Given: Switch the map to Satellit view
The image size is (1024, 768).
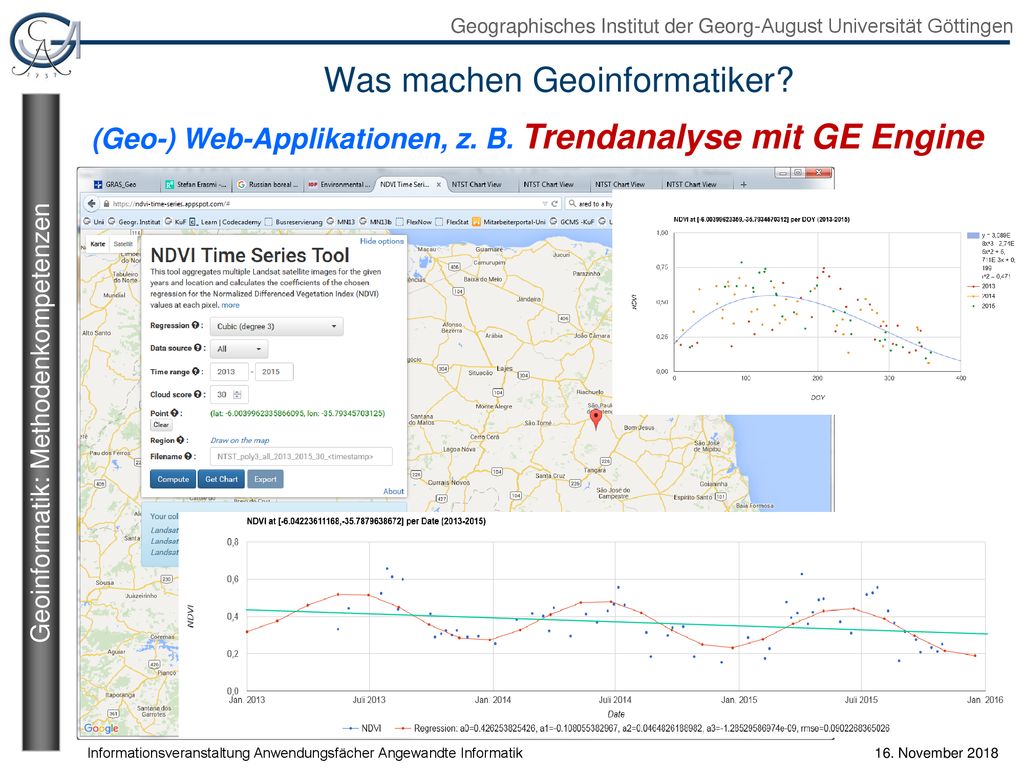Looking at the screenshot, I should click(x=123, y=244).
